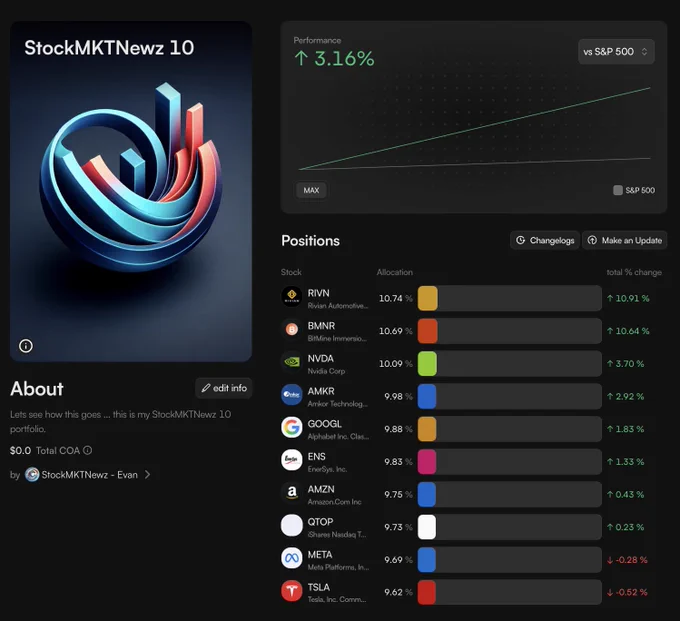Expand the author profile chevron arrow
680x621 pixels.
point(147,475)
